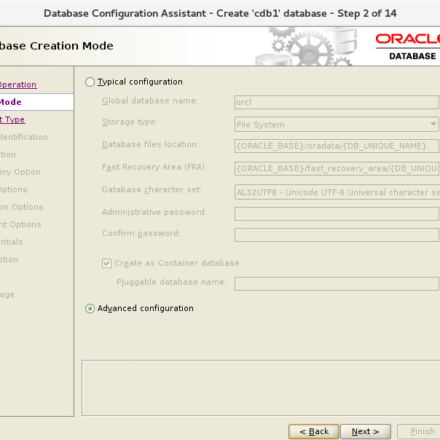Select the Typical configuration radio button
The width and height of the screenshot is (440, 440).
coord(90,82)
